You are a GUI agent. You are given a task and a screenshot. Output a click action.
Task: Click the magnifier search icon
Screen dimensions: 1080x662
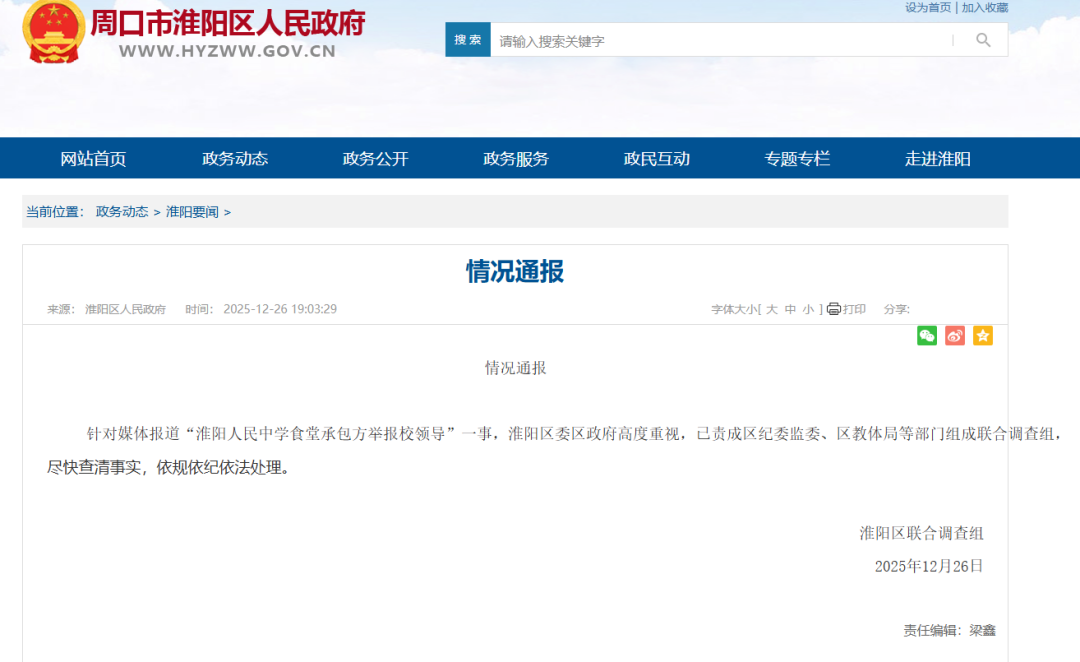pos(983,40)
